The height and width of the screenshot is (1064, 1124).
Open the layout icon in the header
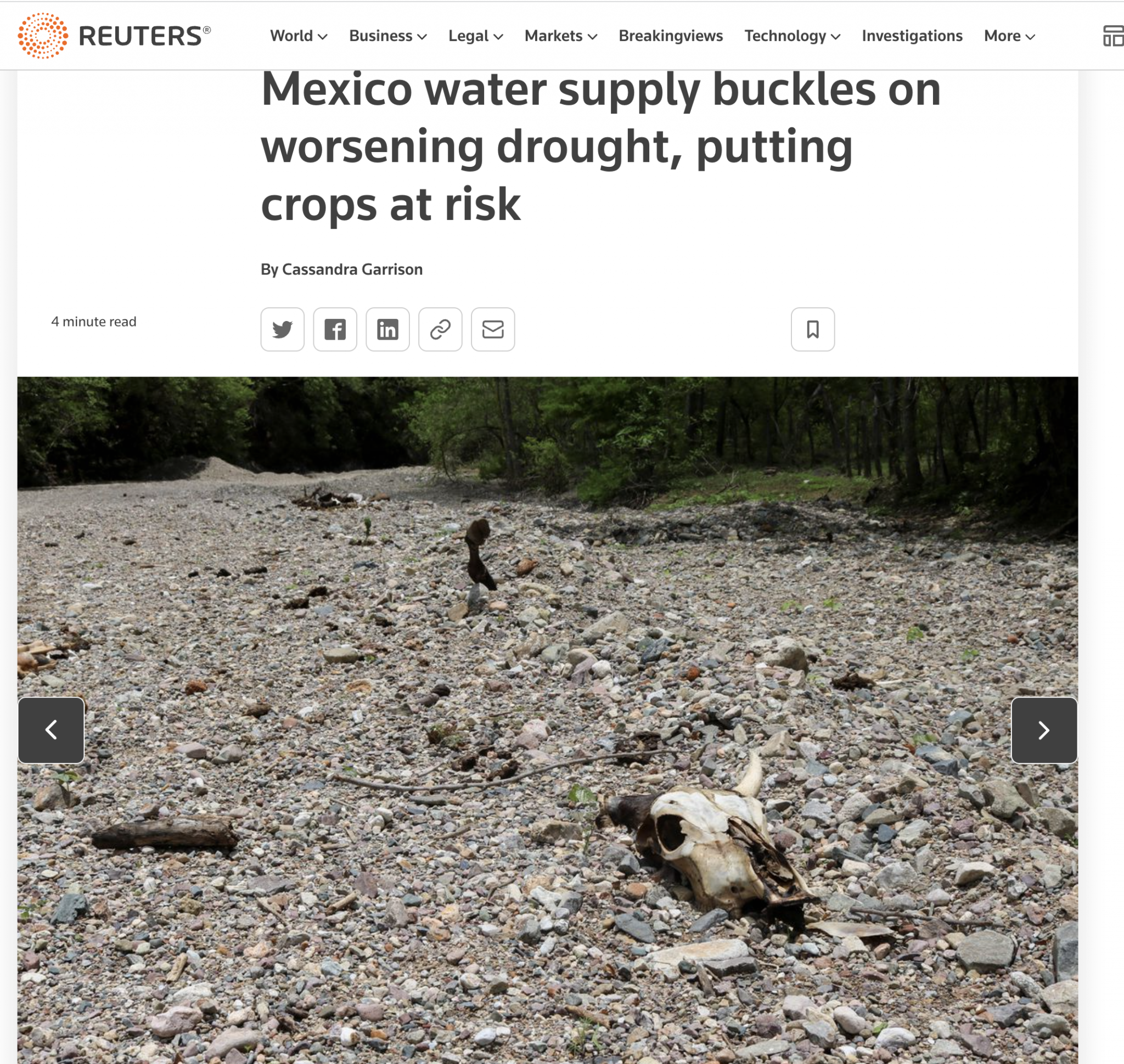point(1112,36)
